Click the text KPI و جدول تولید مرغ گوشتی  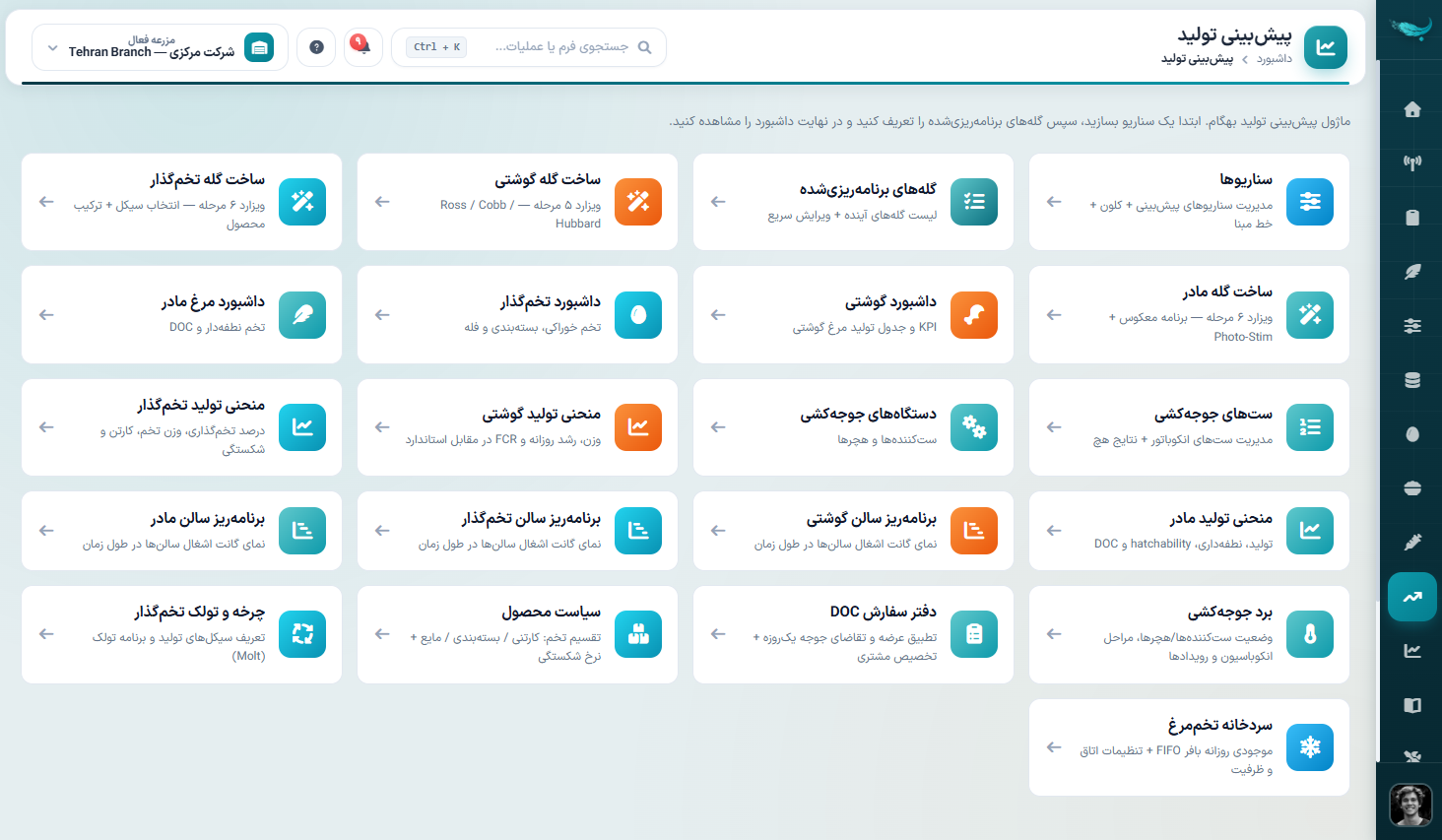[865, 328]
